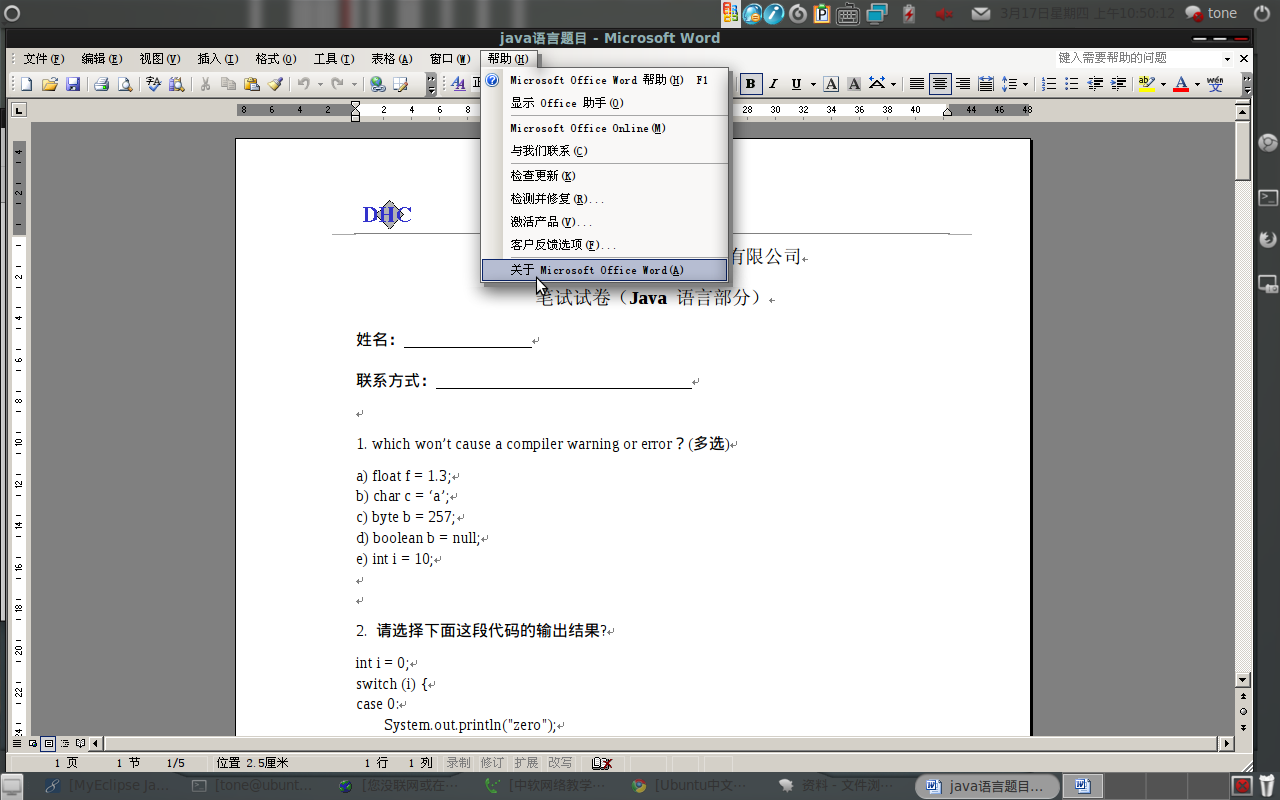The height and width of the screenshot is (800, 1280).
Task: Insert hyperlink using the globe icon
Action: click(x=378, y=85)
